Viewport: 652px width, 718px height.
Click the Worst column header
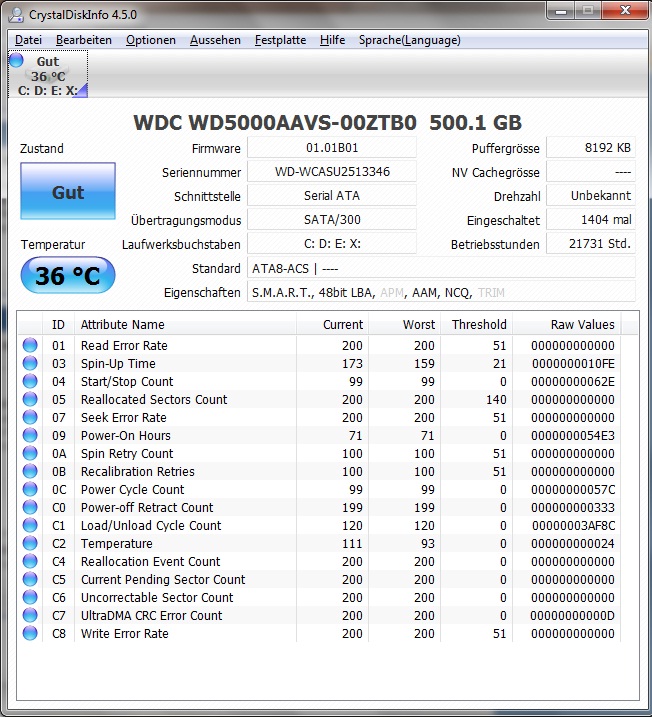404,325
